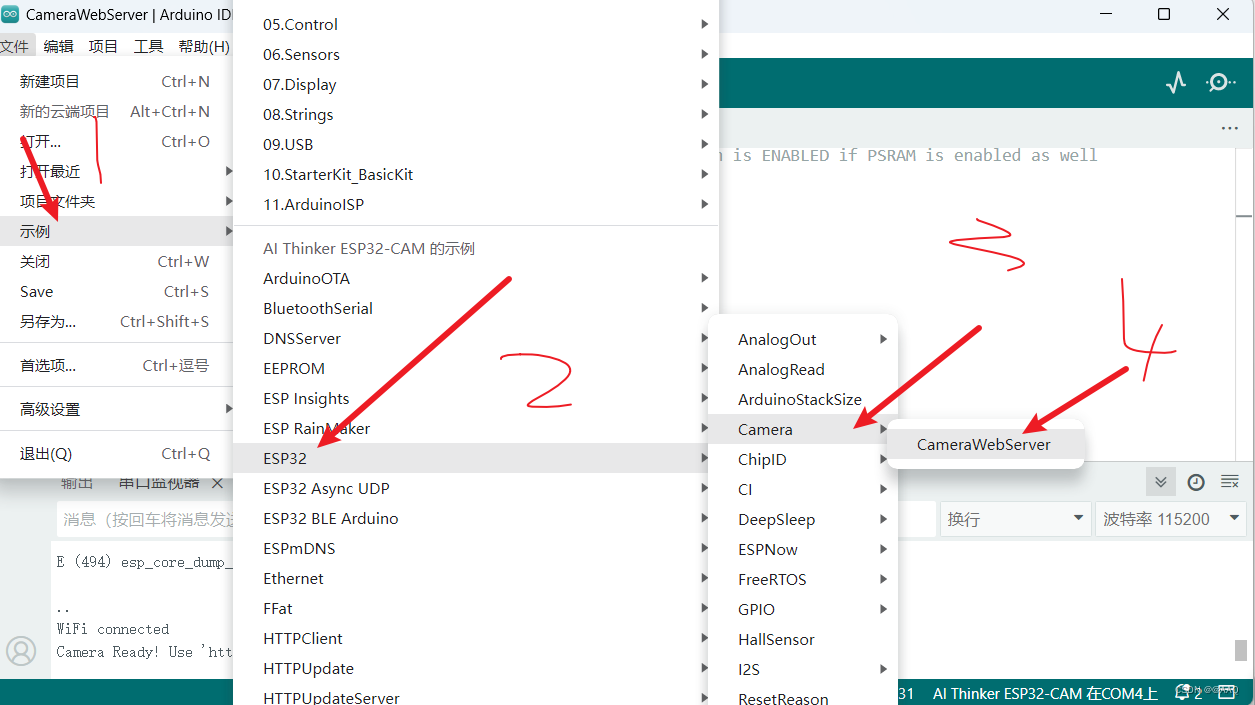
Task: Open the 帮助(H) menu
Action: (203, 46)
